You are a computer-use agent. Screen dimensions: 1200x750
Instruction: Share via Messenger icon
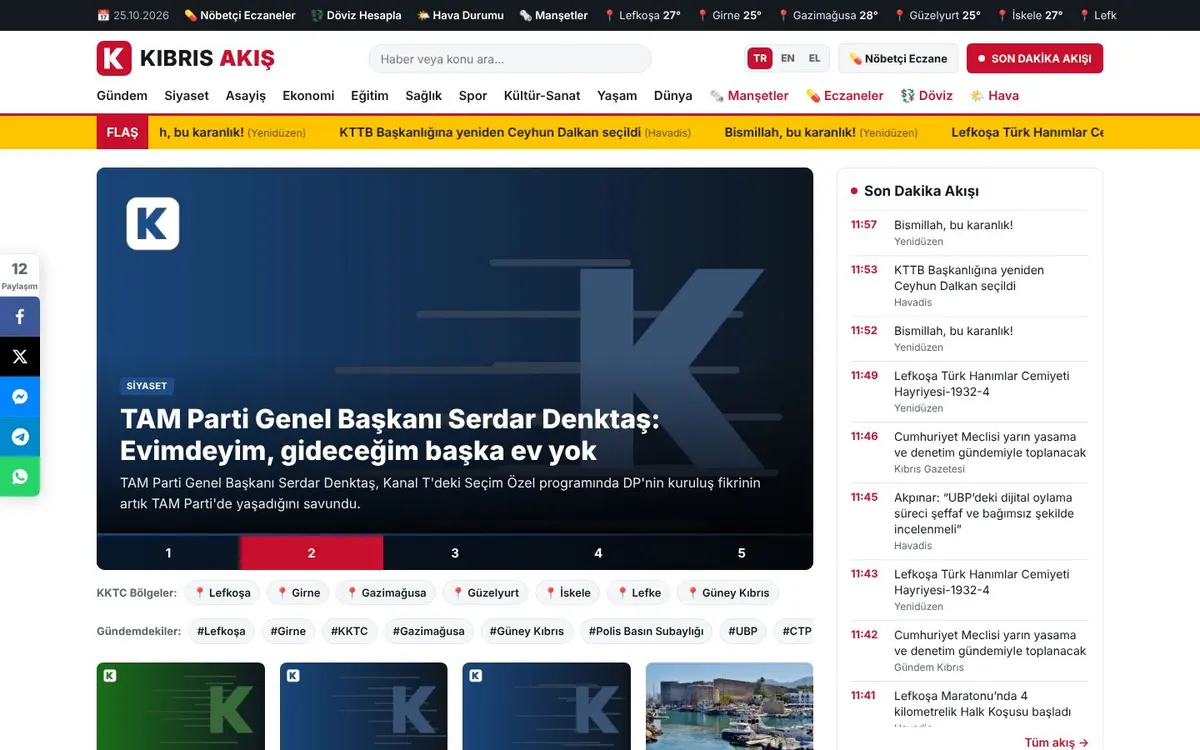[20, 396]
